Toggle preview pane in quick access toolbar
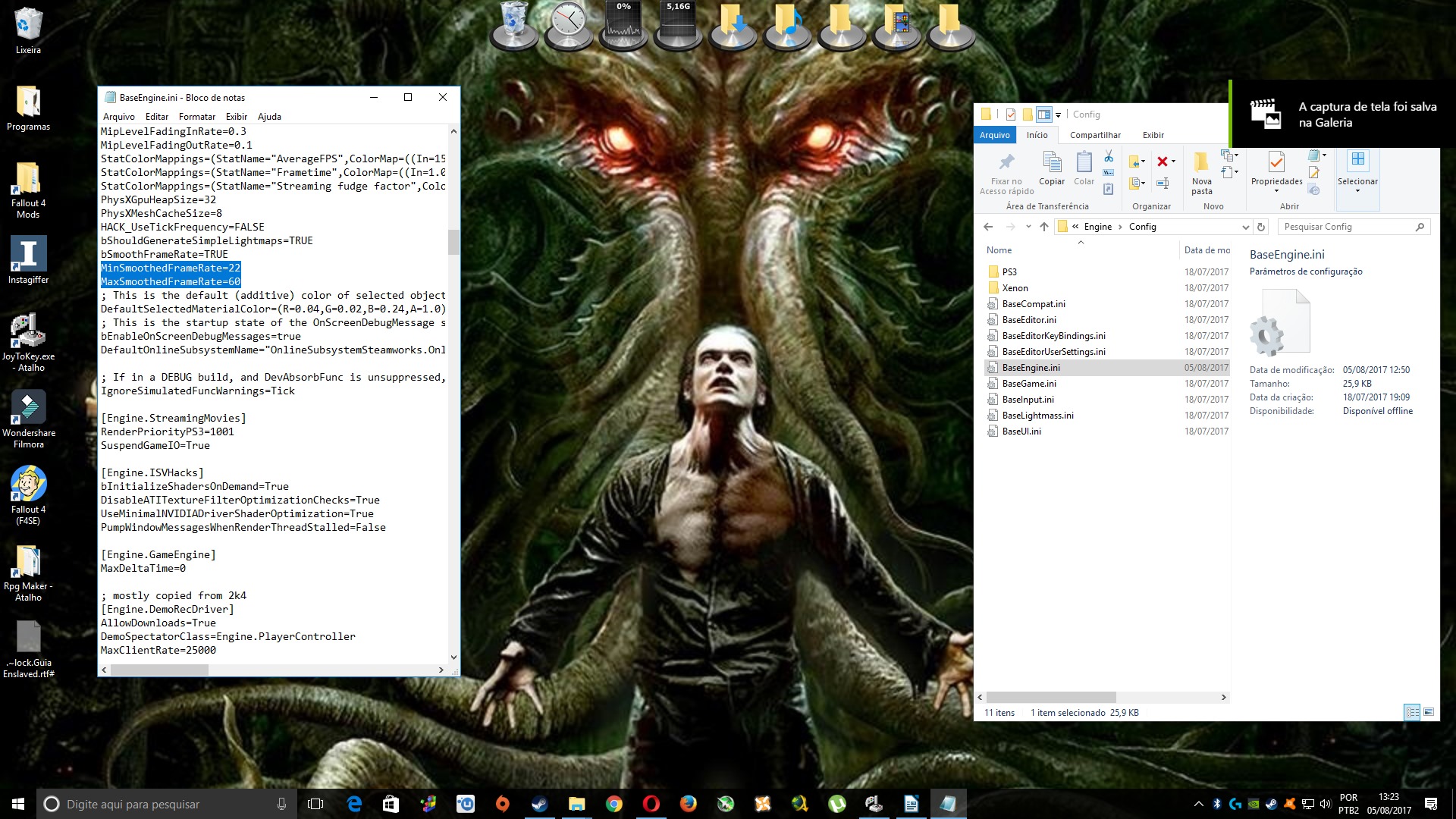Viewport: 1456px width, 819px height. [x=1044, y=115]
